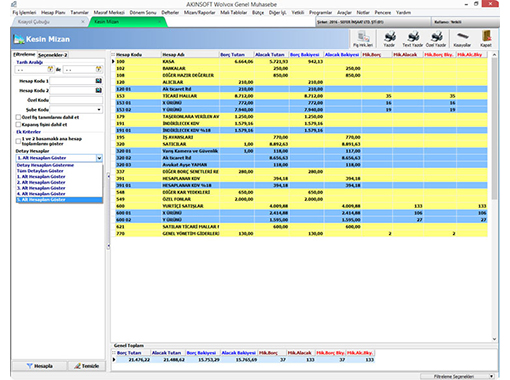Click the Fiş Hrk.leri toolbar icon
The height and width of the screenshot is (380, 510).
[x=363, y=39]
